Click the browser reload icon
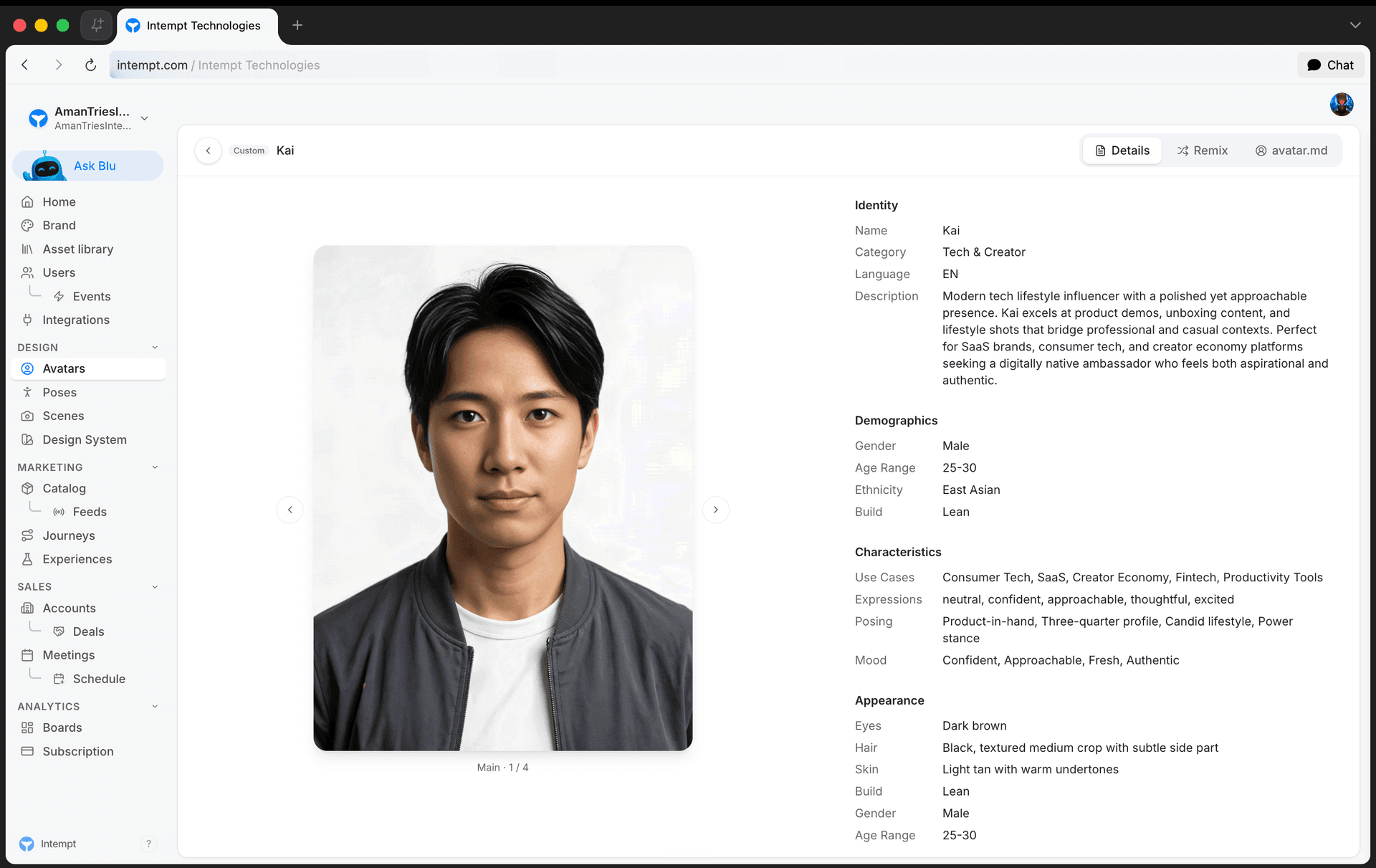 [x=90, y=65]
